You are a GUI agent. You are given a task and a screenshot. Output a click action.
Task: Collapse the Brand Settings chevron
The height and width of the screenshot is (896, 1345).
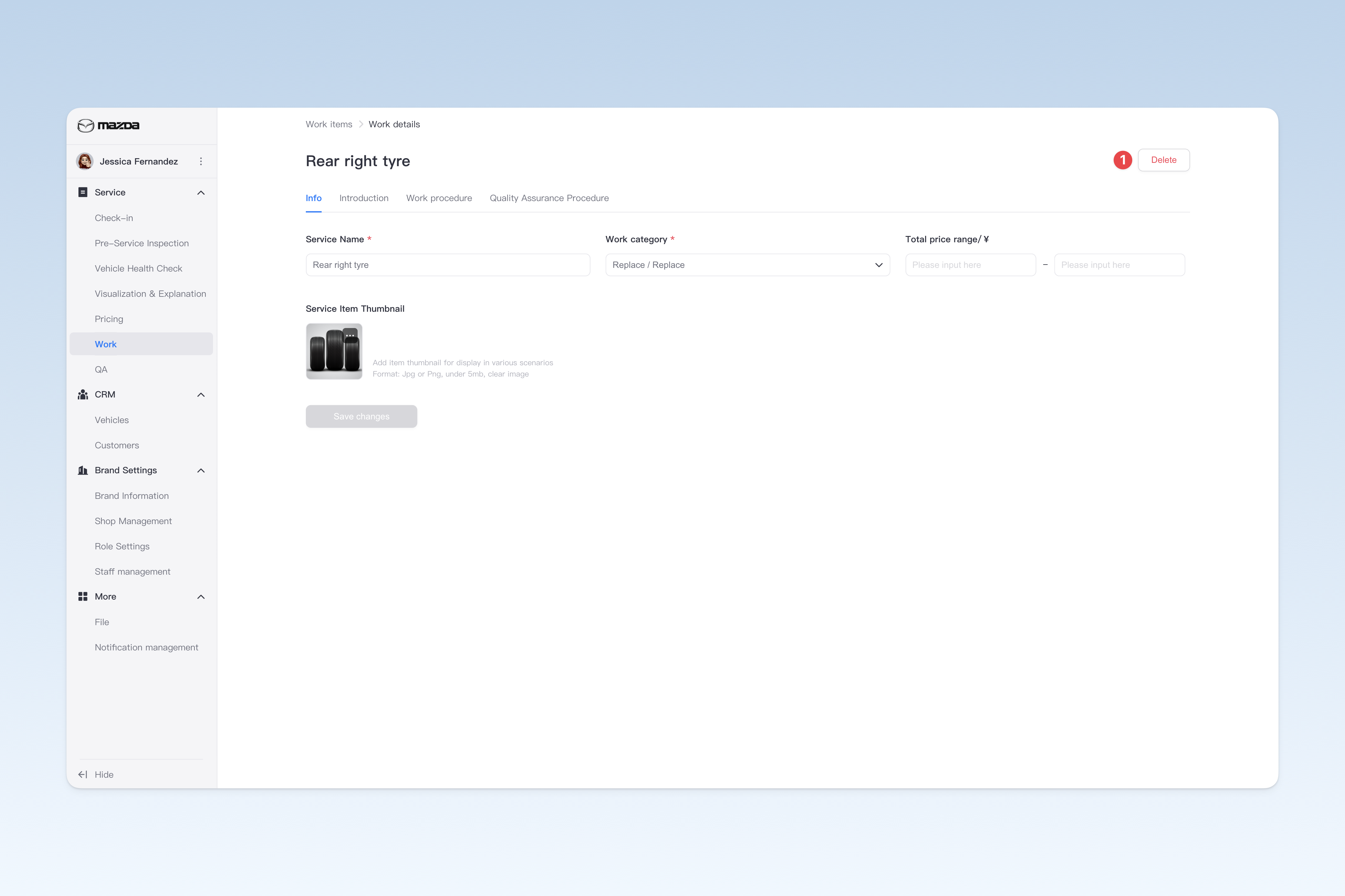[201, 471]
